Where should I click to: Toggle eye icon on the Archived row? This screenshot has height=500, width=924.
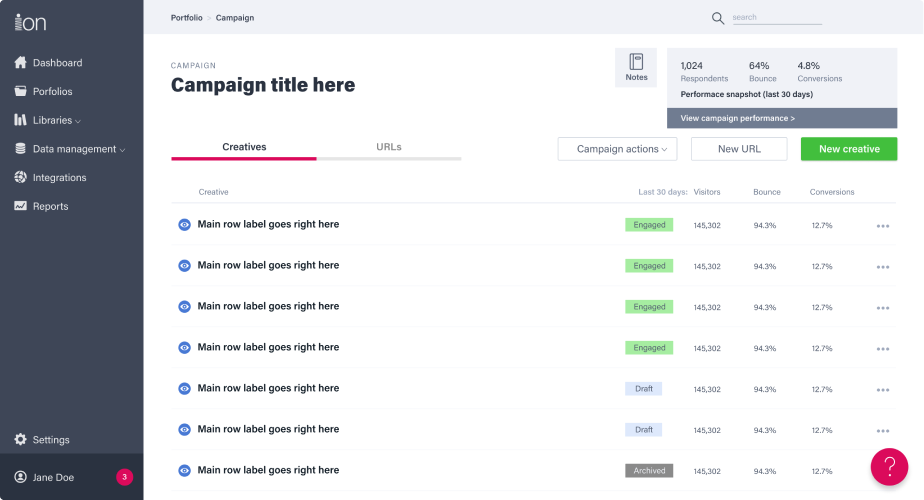(x=184, y=471)
